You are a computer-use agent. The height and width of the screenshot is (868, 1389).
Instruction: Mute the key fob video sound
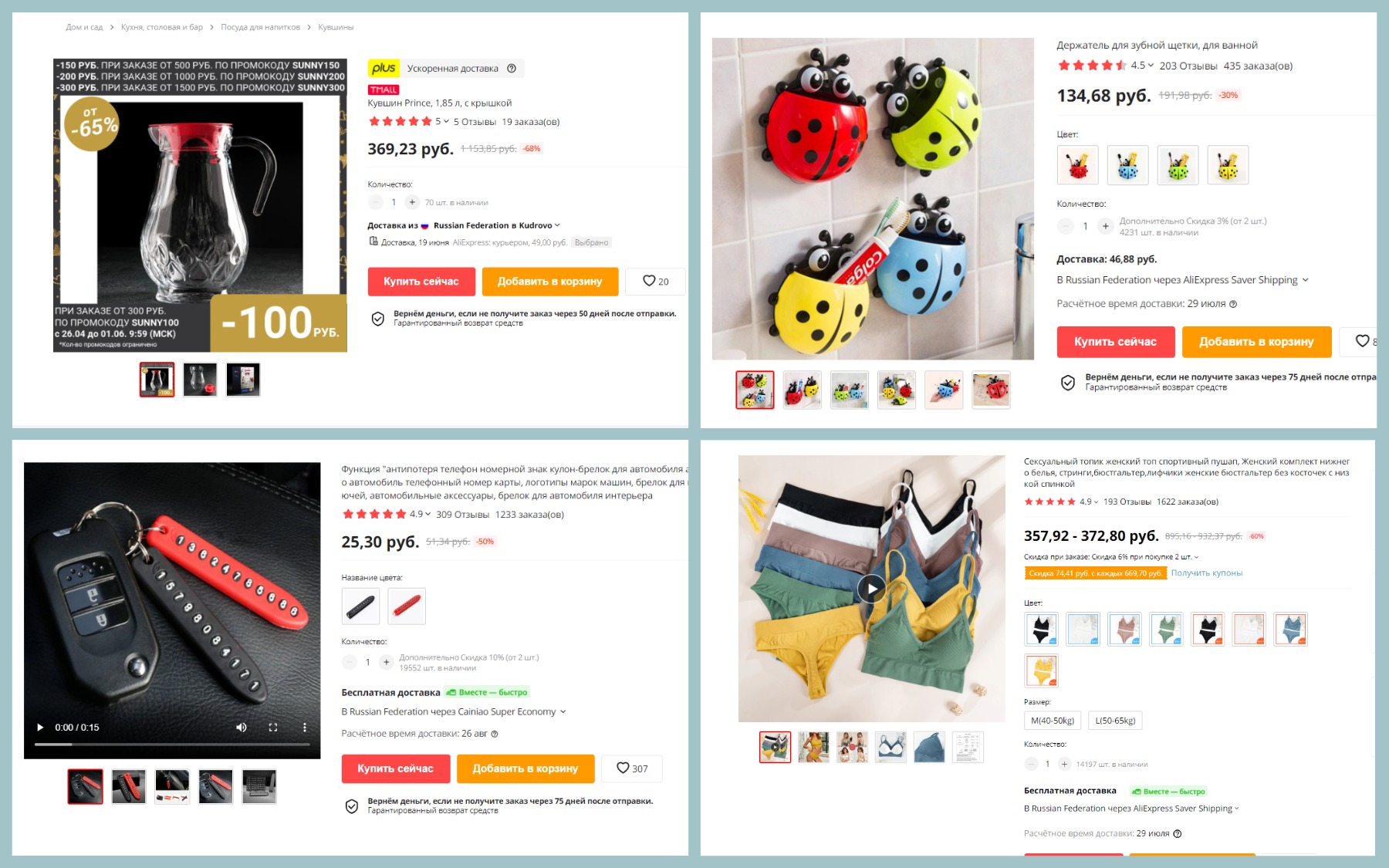pyautogui.click(x=242, y=727)
